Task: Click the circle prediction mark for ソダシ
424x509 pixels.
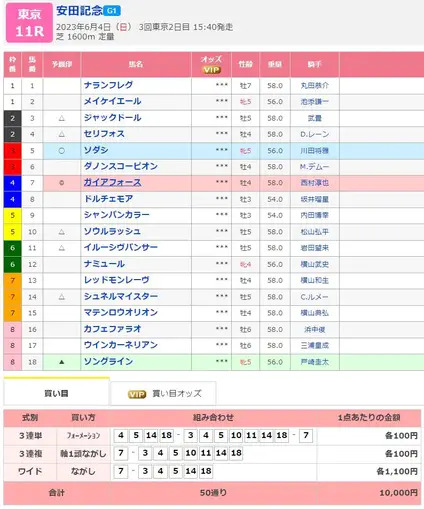Action: pos(62,151)
